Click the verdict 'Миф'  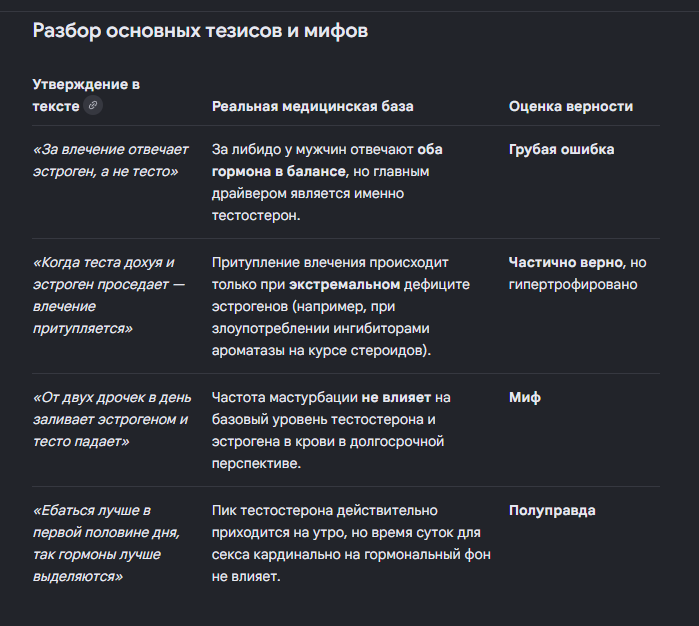tap(525, 397)
